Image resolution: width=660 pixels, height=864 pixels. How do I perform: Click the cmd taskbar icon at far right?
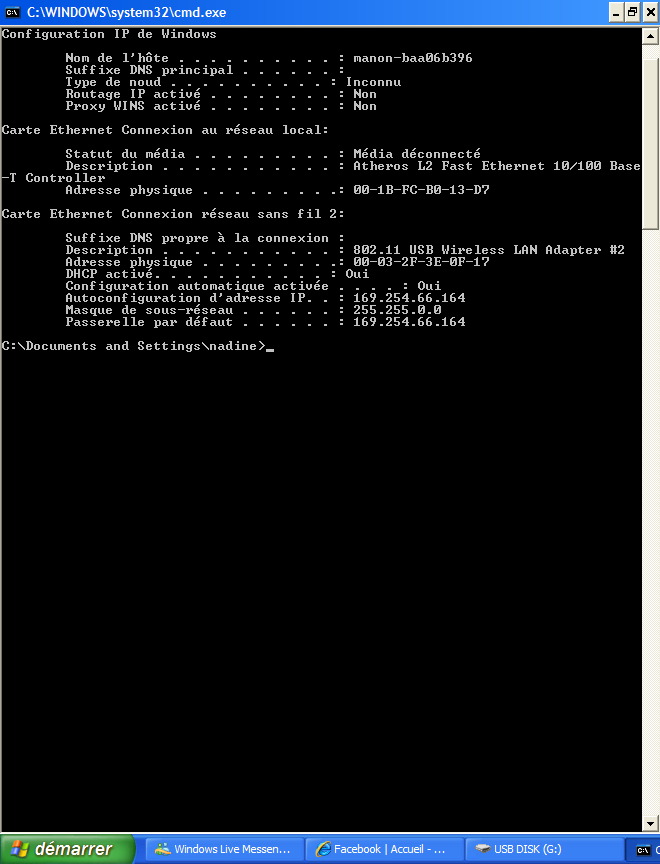tap(643, 849)
